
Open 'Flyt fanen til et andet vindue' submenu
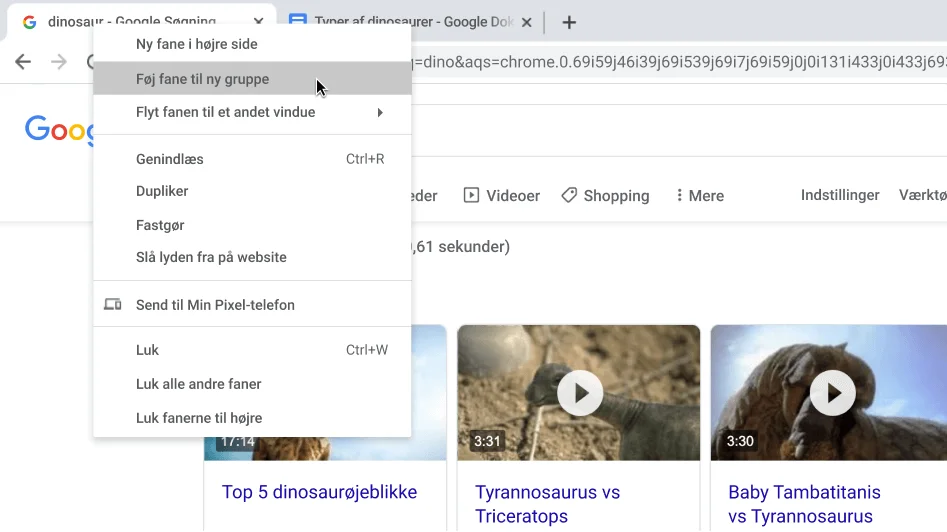click(x=252, y=112)
